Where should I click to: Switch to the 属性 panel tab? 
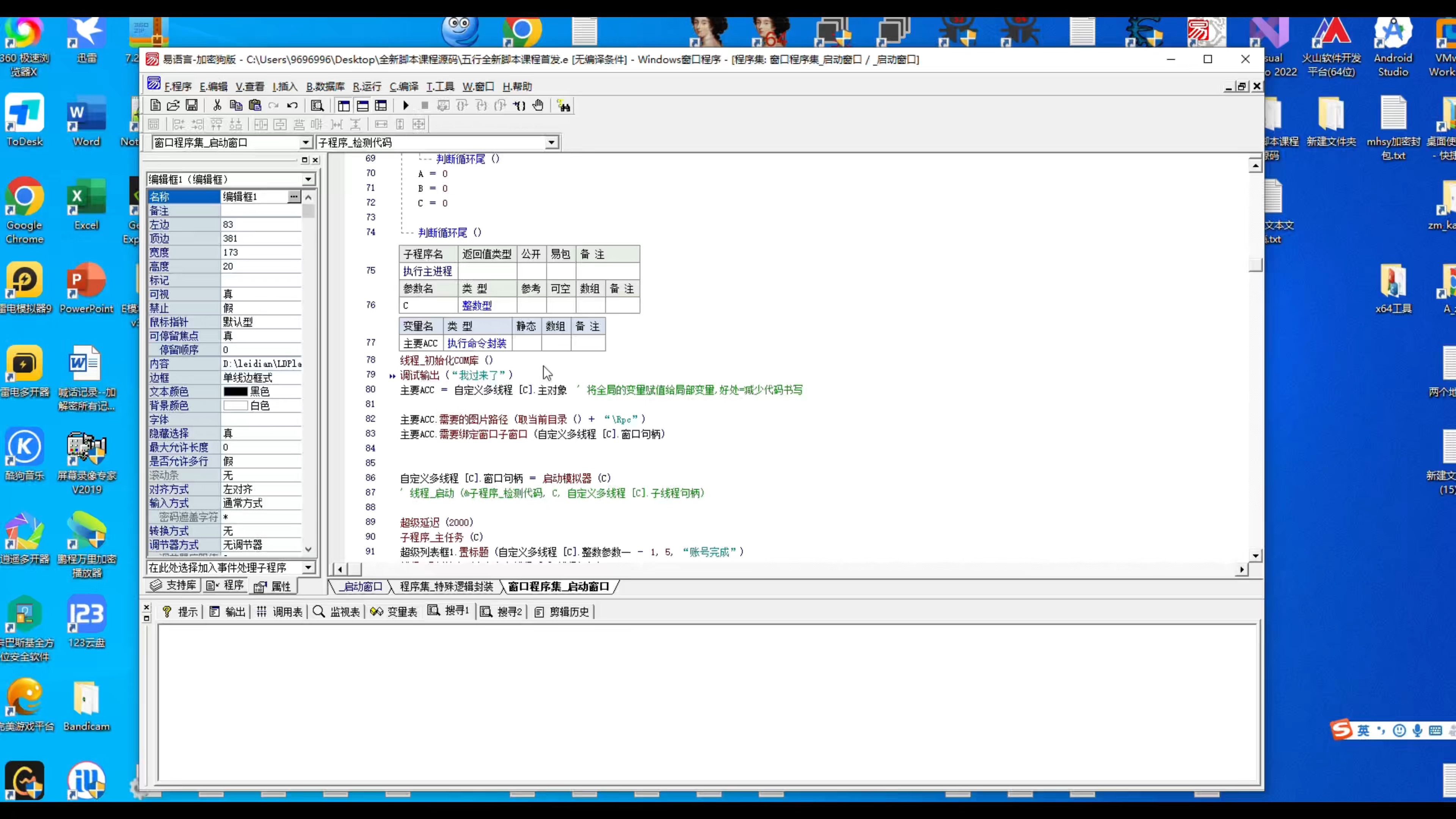tap(273, 586)
